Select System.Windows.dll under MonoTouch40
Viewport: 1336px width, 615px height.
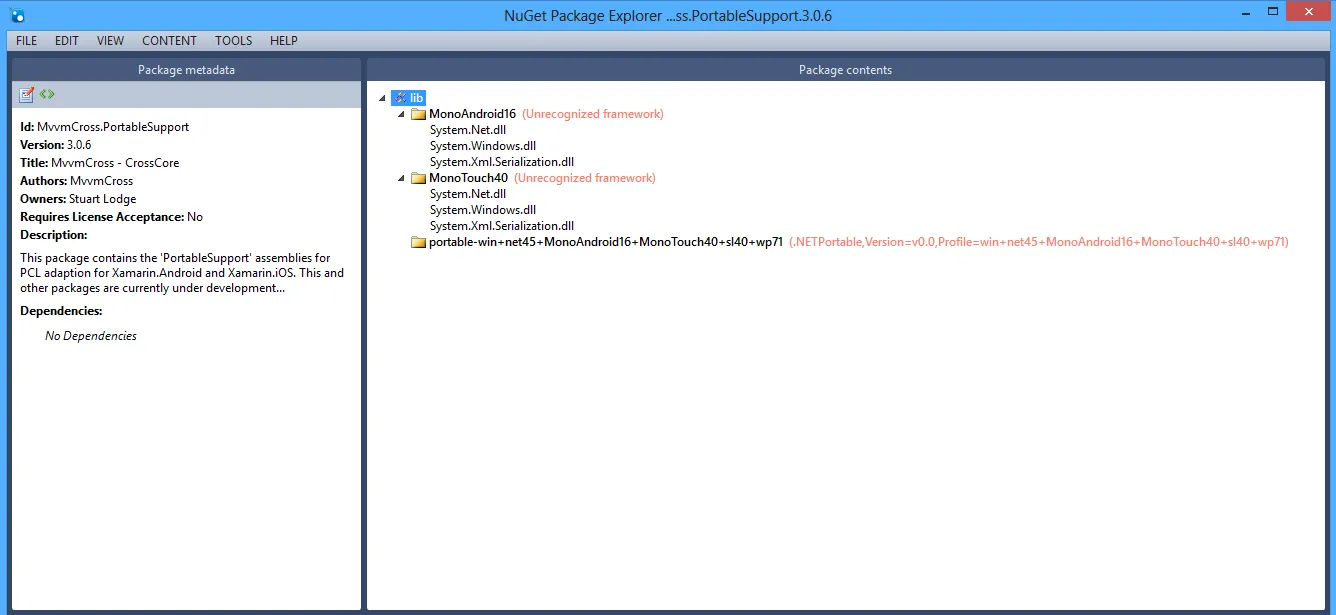point(483,210)
